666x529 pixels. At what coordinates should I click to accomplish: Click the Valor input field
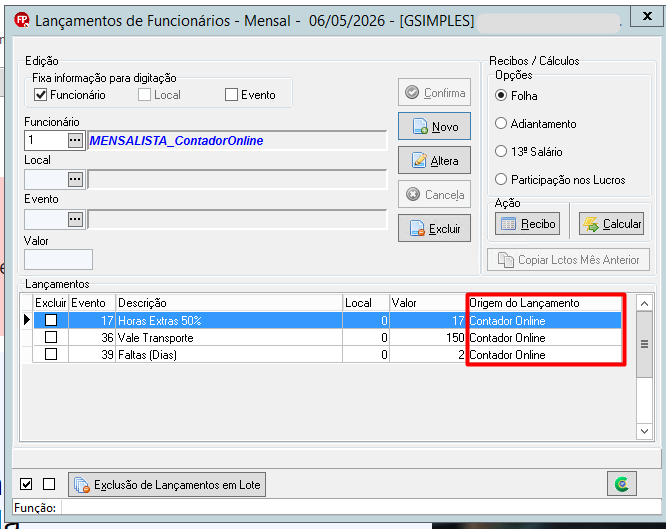coord(58,259)
